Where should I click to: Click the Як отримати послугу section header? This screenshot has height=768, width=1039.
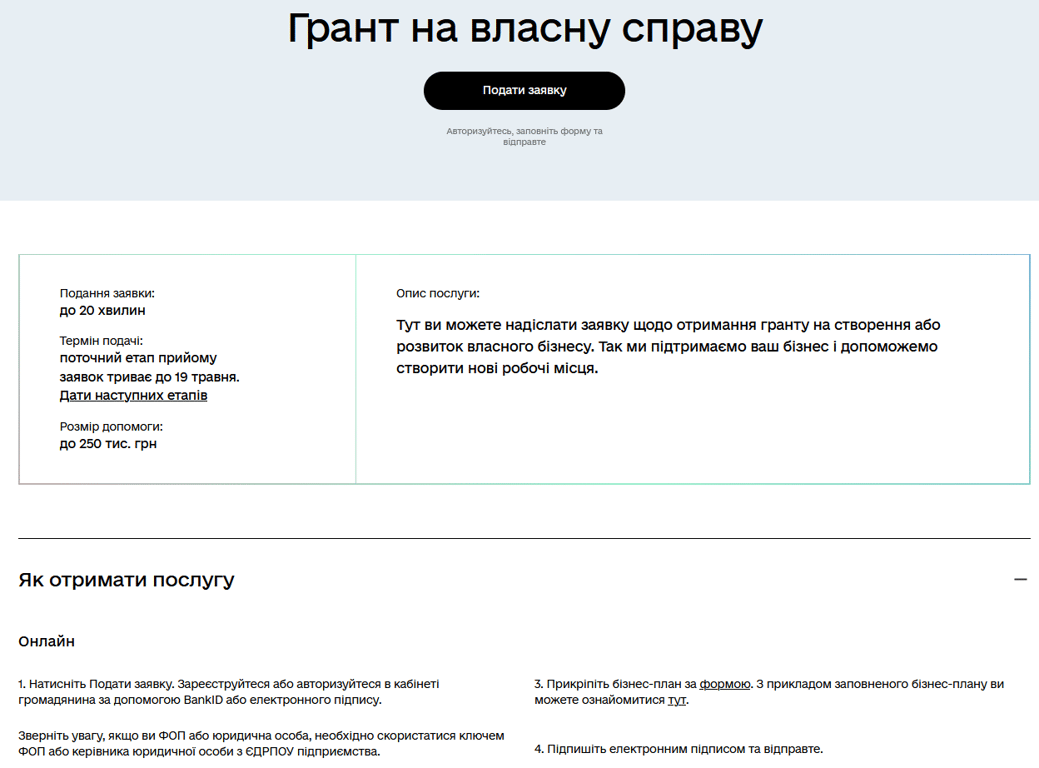click(x=127, y=580)
